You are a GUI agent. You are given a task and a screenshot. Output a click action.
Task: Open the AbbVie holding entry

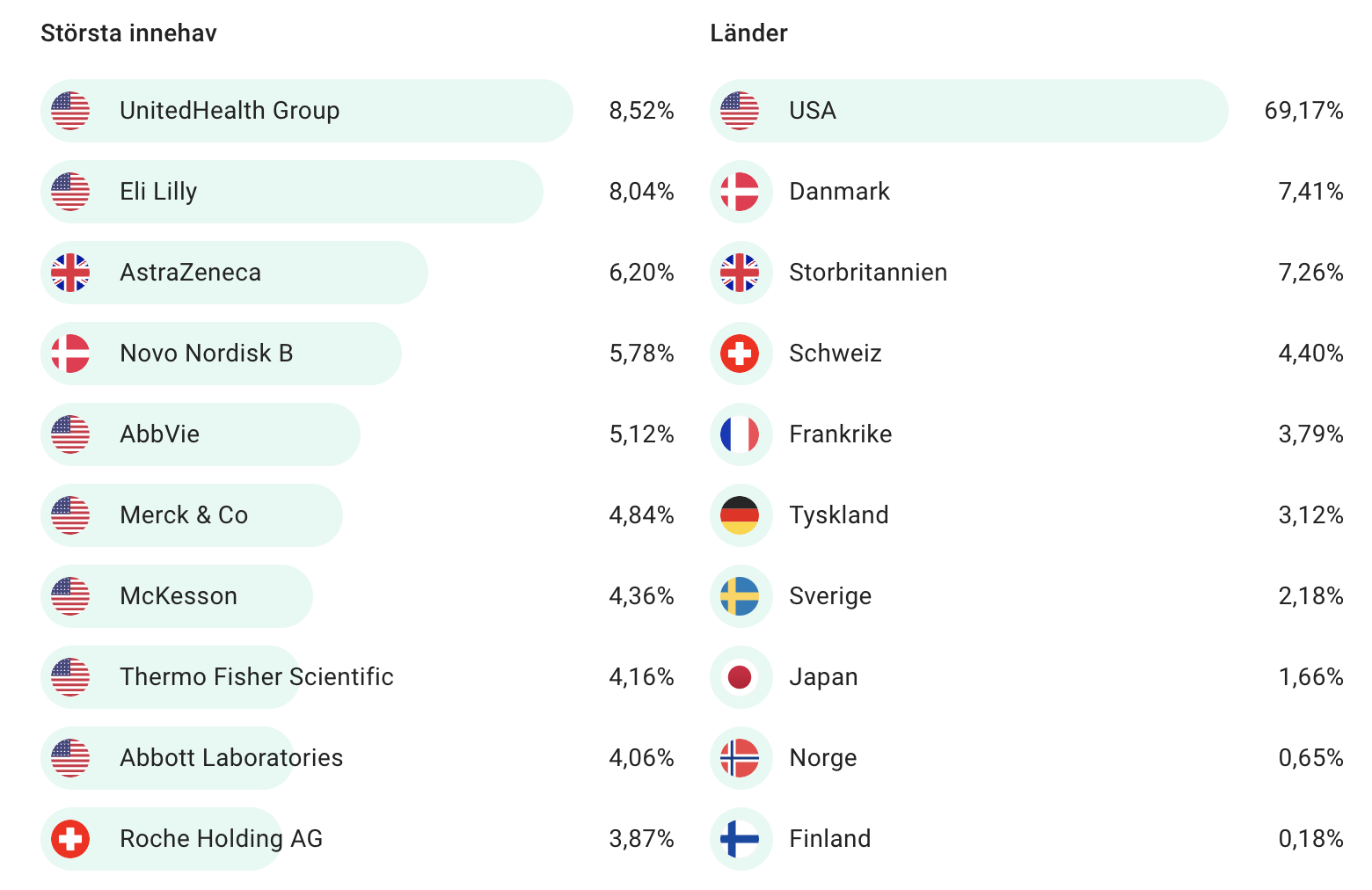pyautogui.click(x=160, y=434)
